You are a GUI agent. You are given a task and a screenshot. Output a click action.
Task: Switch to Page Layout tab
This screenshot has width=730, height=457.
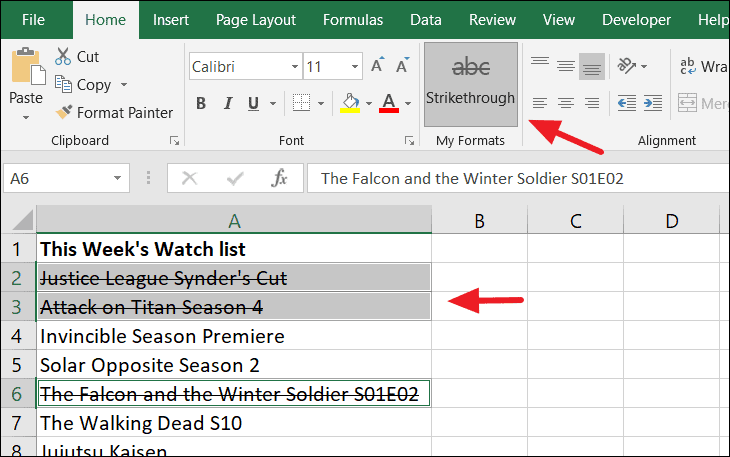pyautogui.click(x=256, y=20)
